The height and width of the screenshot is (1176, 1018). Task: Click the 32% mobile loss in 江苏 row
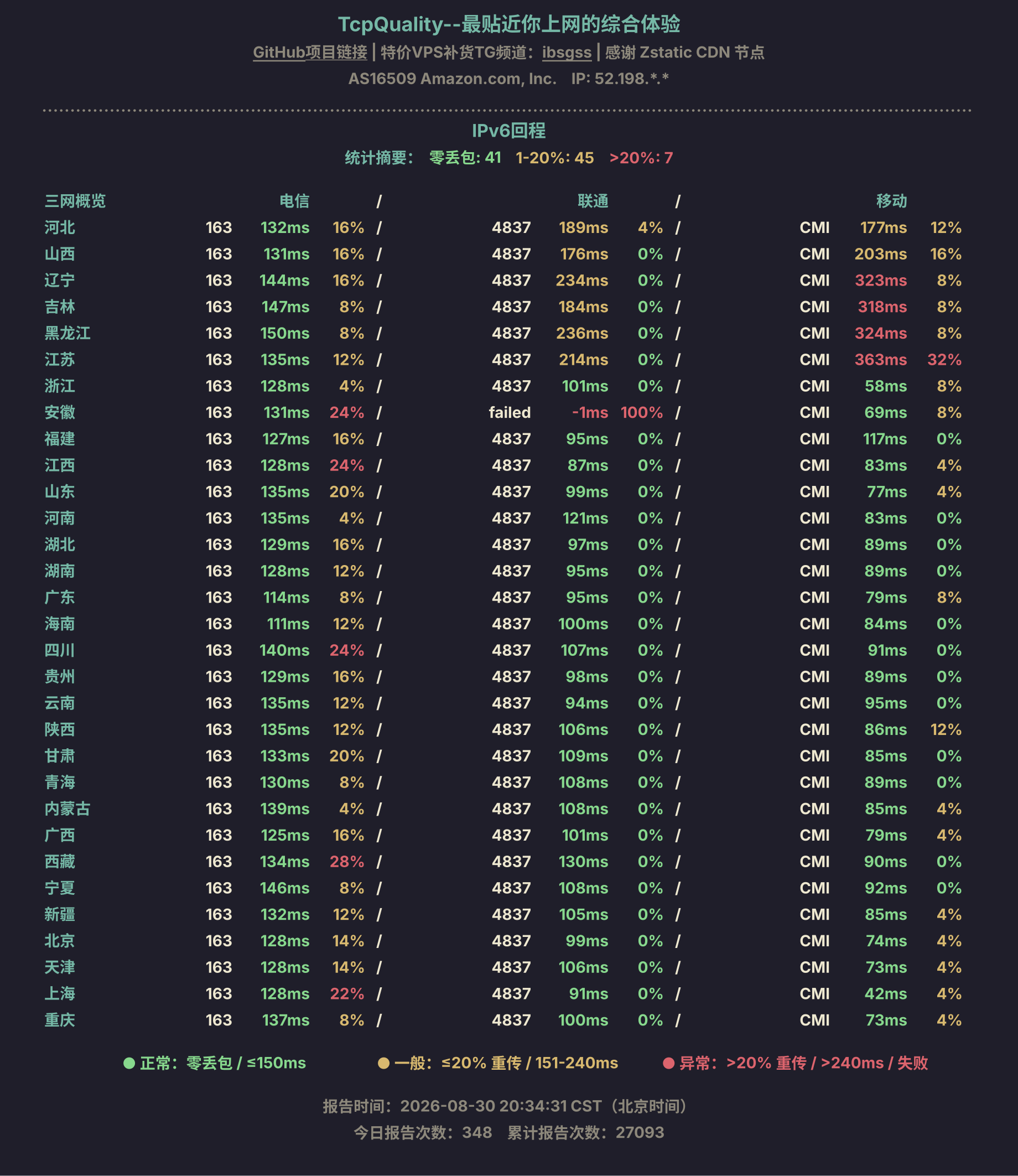pos(944,360)
